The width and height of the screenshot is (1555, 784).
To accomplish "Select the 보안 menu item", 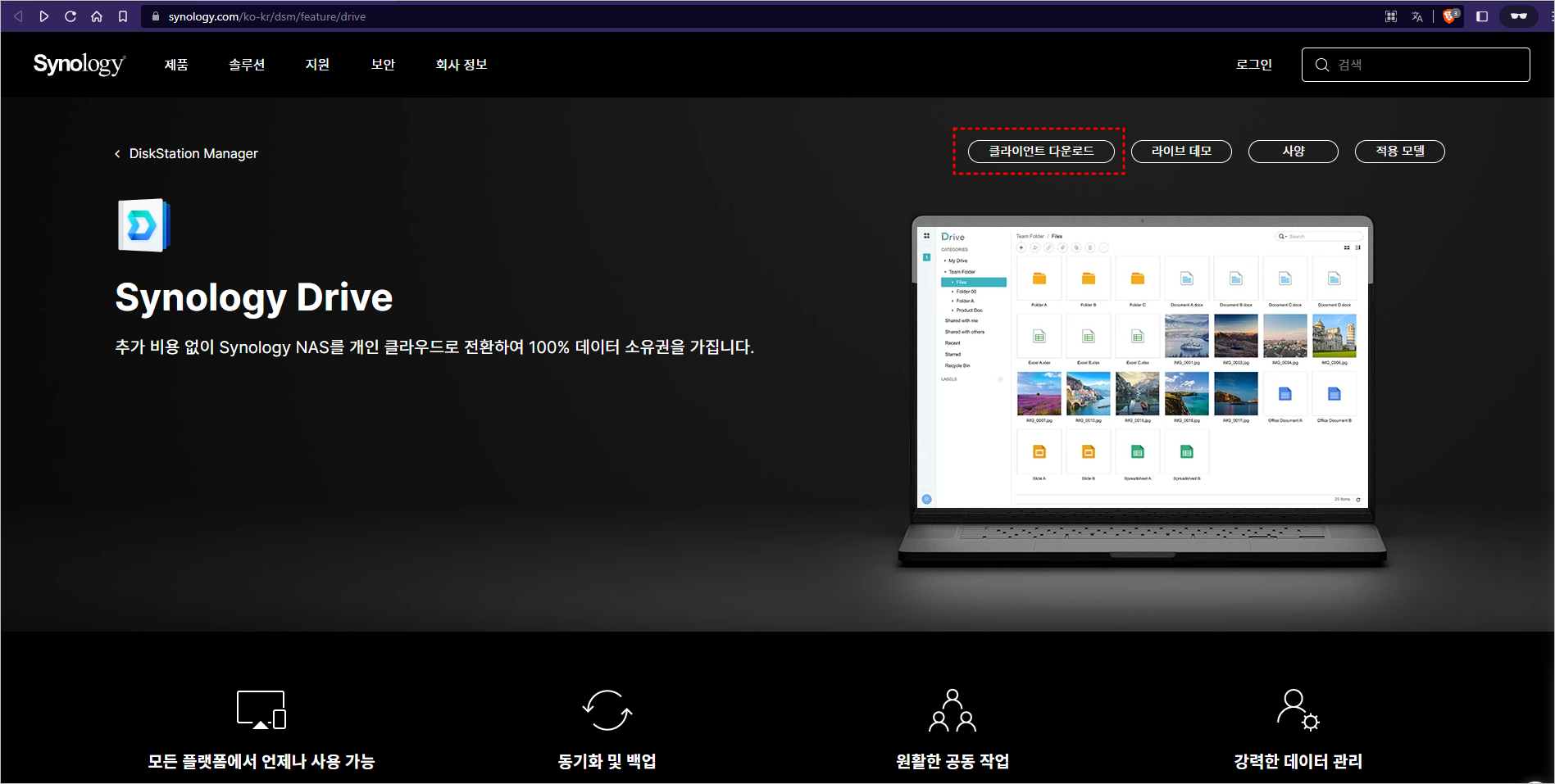I will pyautogui.click(x=382, y=64).
